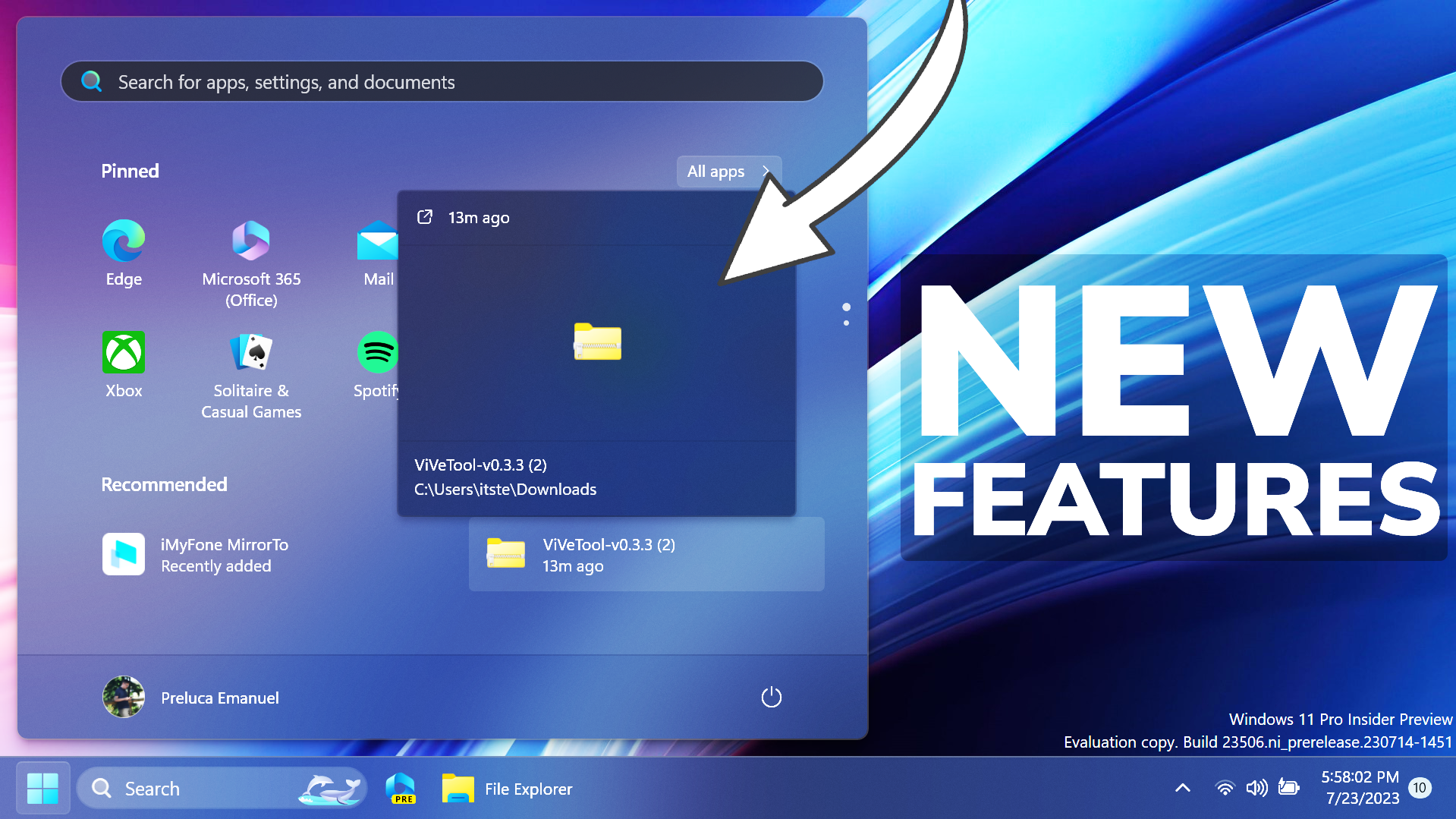Open the ViVeTool-v0.3.3 (2) recommended folder

(645, 554)
